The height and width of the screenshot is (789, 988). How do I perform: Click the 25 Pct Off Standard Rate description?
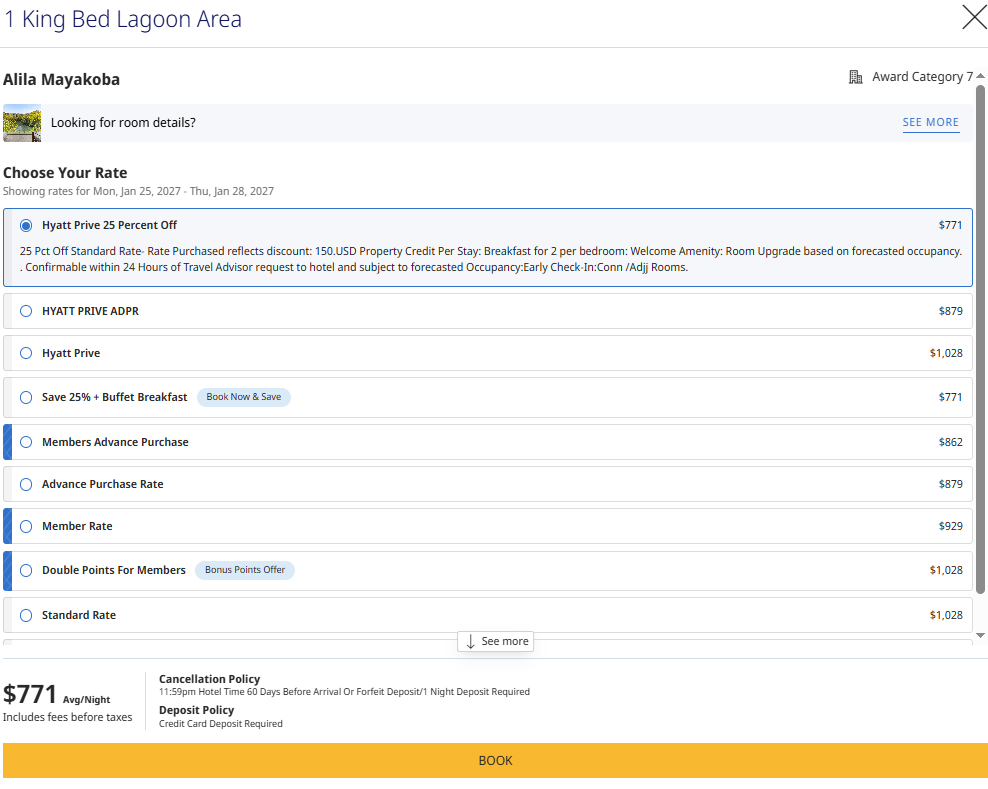tap(491, 259)
